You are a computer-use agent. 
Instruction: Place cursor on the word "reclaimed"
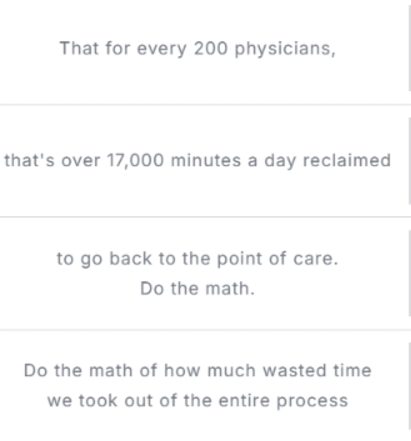347,161
